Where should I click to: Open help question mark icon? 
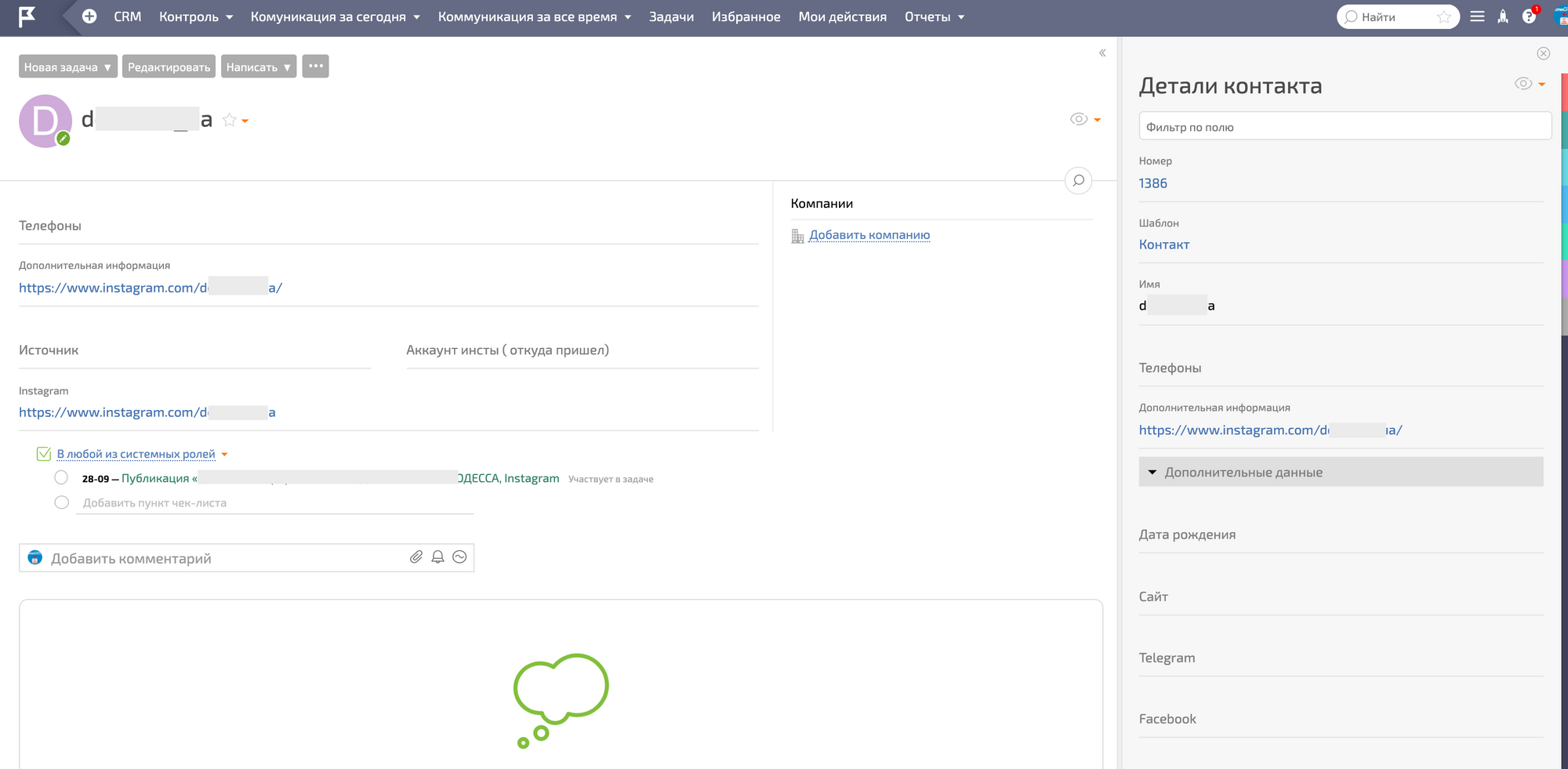1529,16
